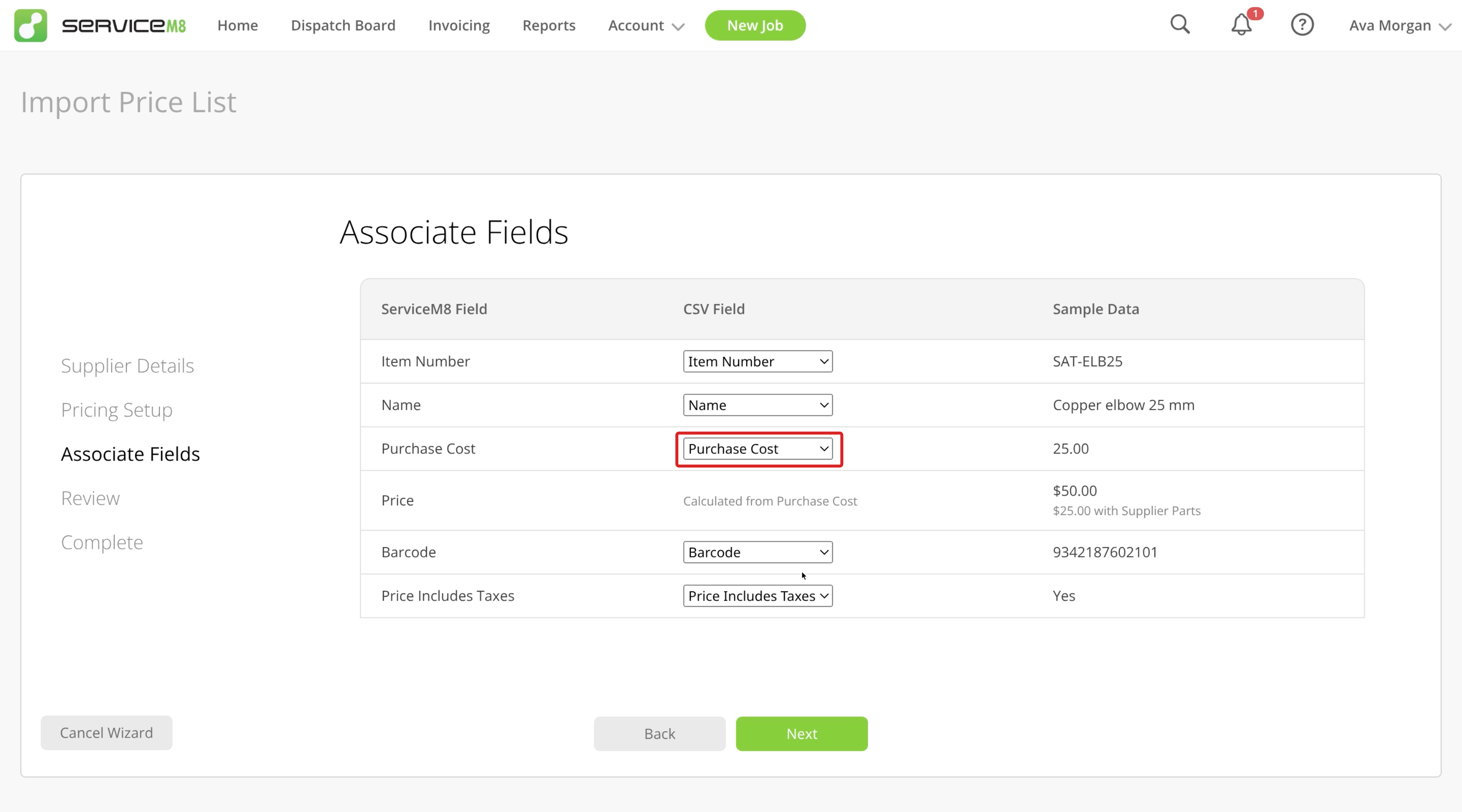
Task: Open the search magnifier icon
Action: (1180, 25)
